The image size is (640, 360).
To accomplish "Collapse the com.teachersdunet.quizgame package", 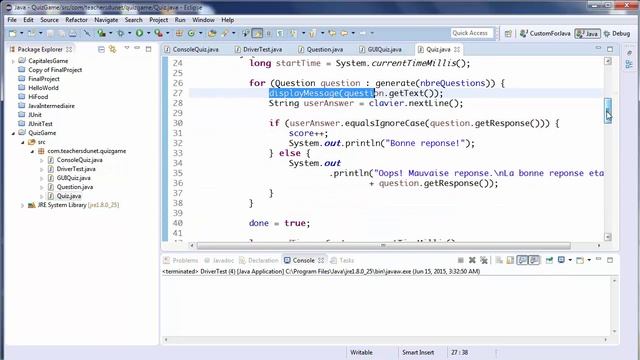I will pos(32,151).
